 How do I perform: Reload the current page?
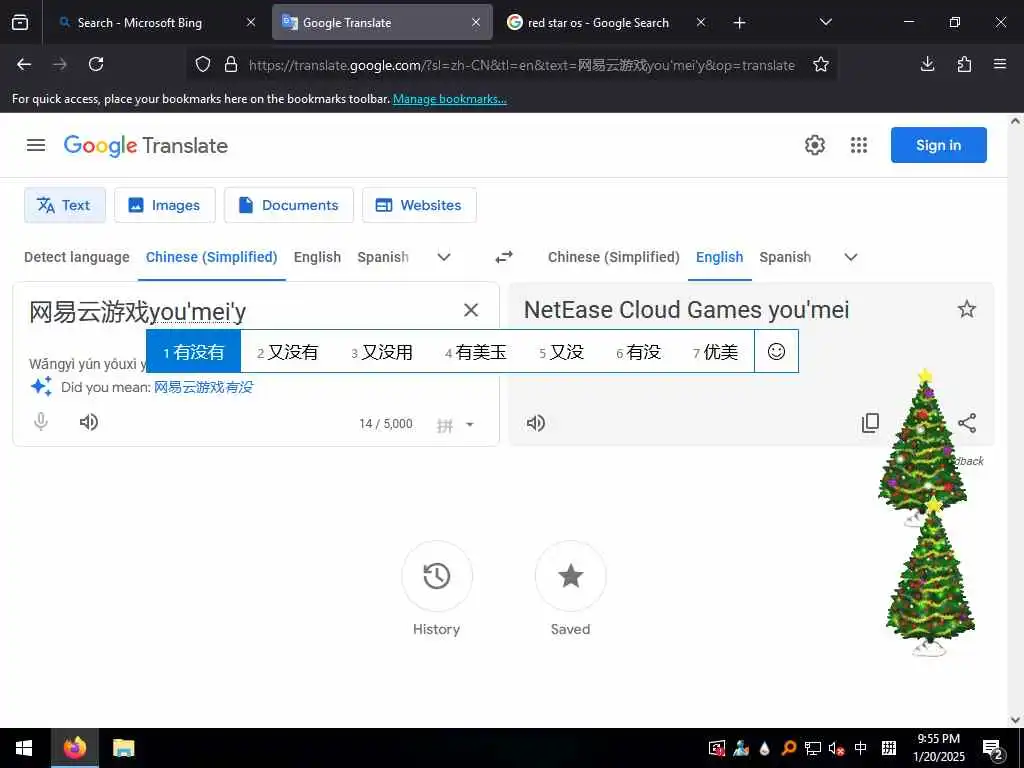tap(96, 64)
